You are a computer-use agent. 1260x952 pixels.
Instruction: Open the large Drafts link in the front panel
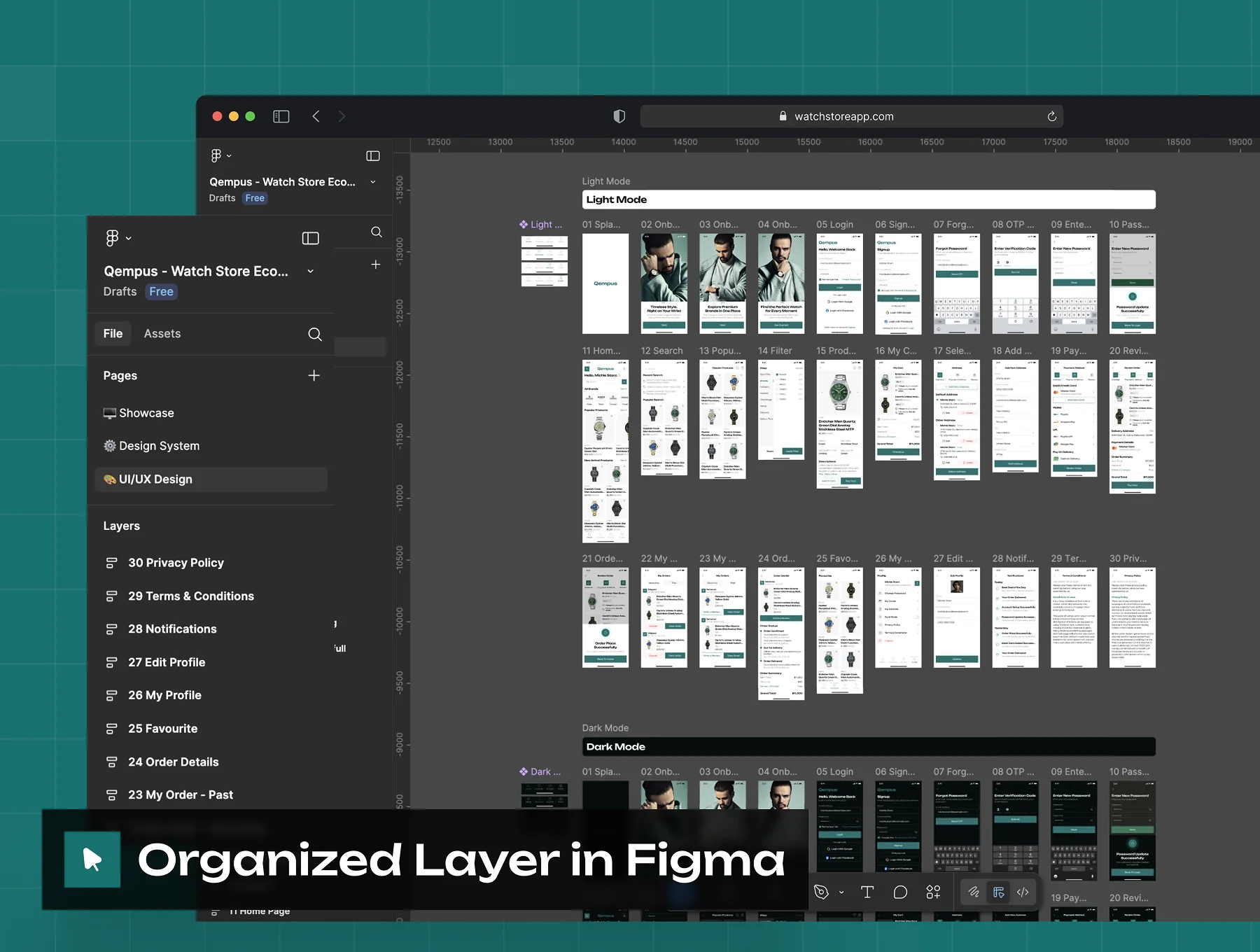tap(120, 292)
